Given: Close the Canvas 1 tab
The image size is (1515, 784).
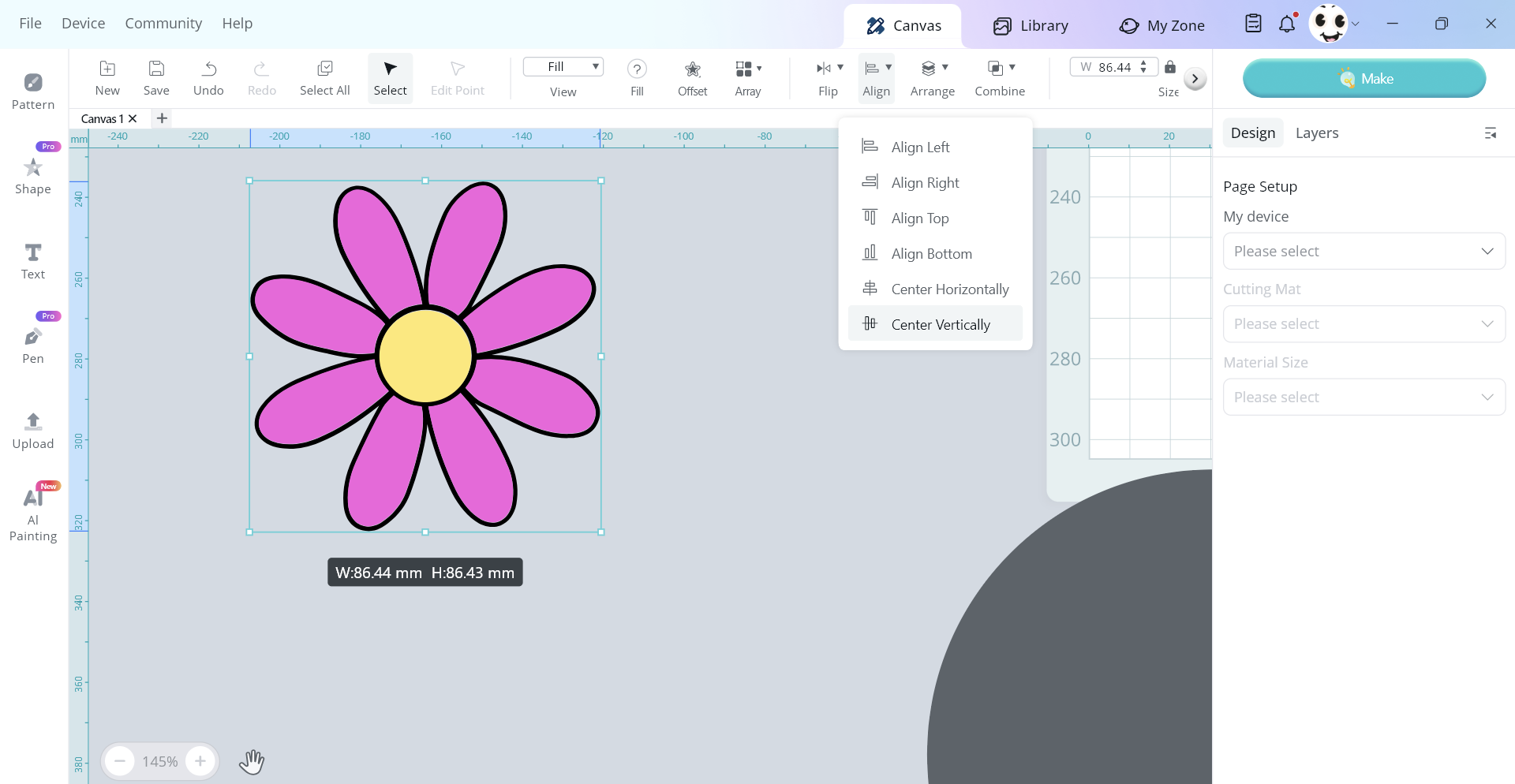Looking at the screenshot, I should [133, 118].
